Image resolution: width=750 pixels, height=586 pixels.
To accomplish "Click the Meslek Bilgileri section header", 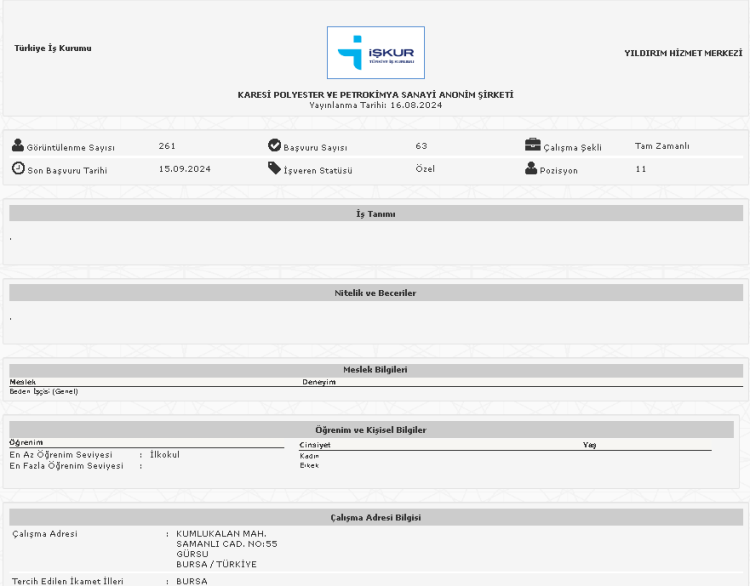I will tap(375, 369).
